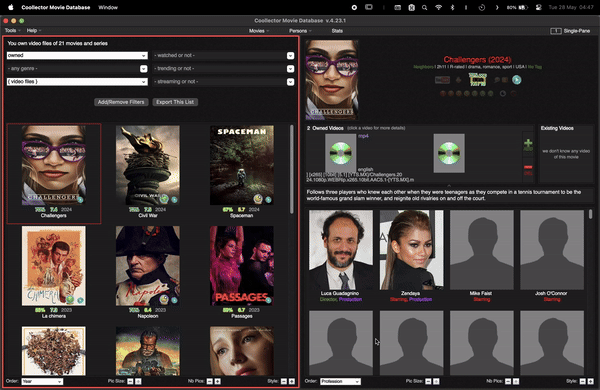Click the first red rating face icon
600x390 pixels.
[x=443, y=93]
